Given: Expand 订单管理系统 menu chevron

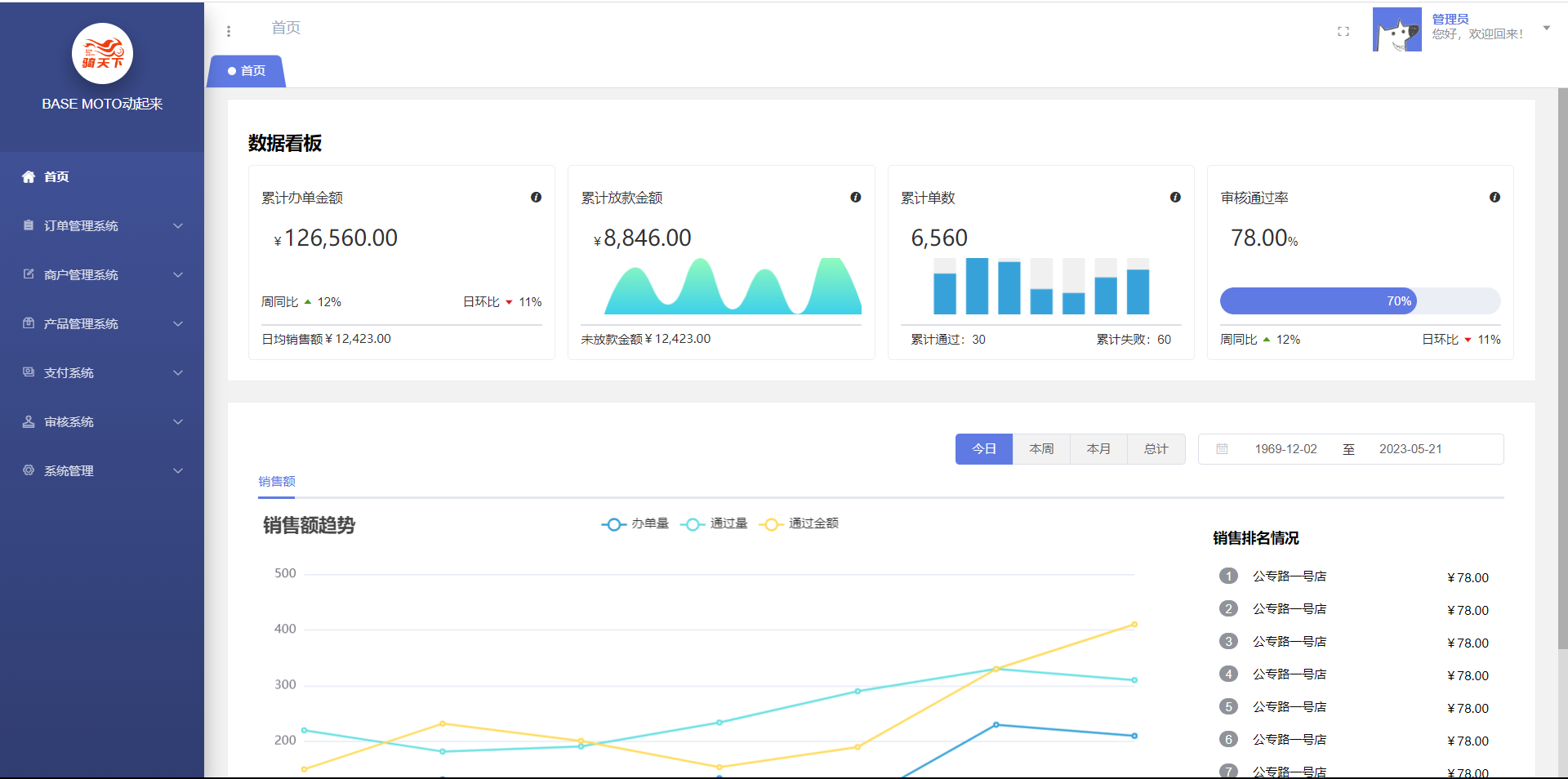Looking at the screenshot, I should (178, 225).
